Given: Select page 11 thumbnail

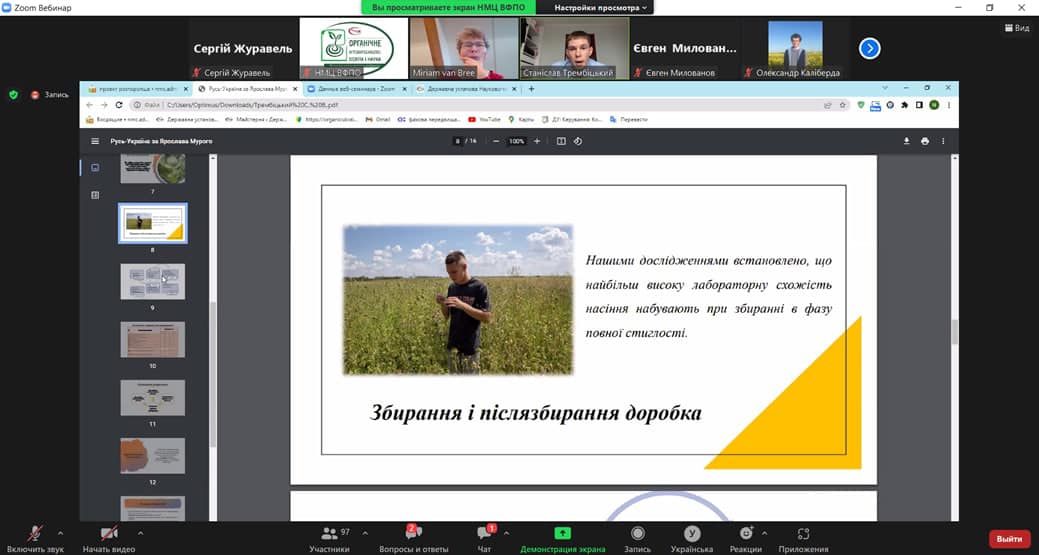Looking at the screenshot, I should pos(152,397).
